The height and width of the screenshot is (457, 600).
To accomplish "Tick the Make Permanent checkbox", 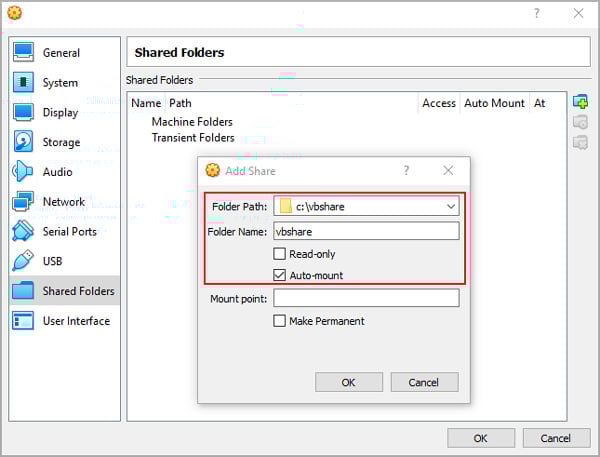I will (x=279, y=320).
